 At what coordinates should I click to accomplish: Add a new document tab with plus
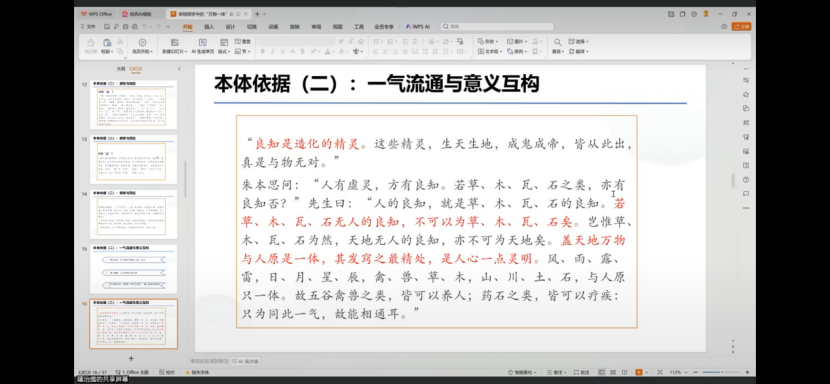pos(257,14)
